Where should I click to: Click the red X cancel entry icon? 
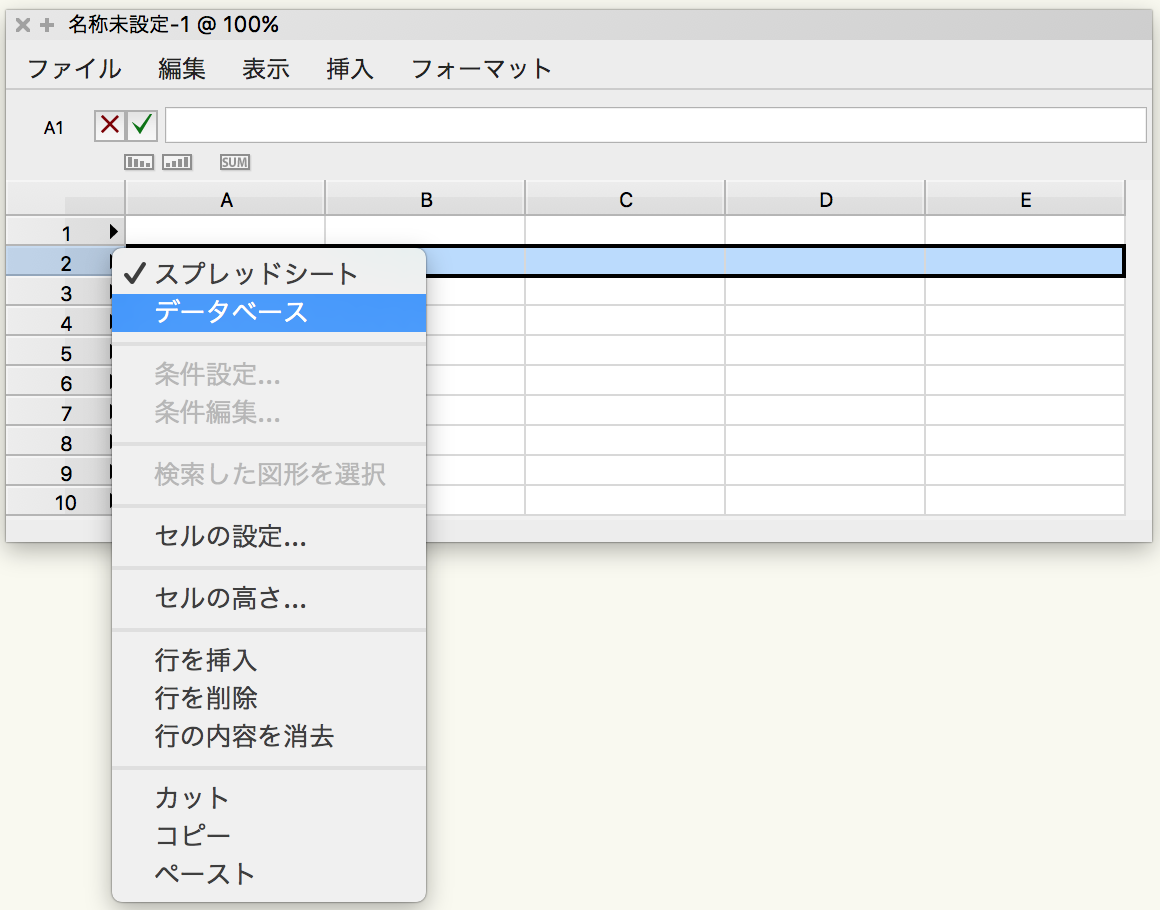pyautogui.click(x=110, y=126)
